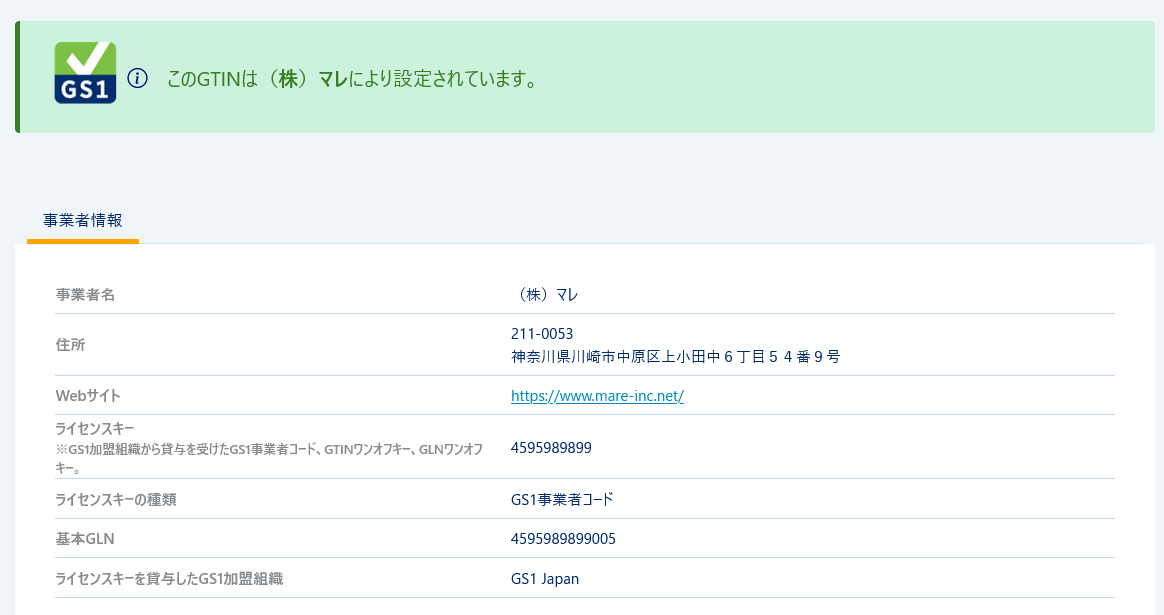
Task: Click the postal code 211-0053
Action: click(x=542, y=334)
